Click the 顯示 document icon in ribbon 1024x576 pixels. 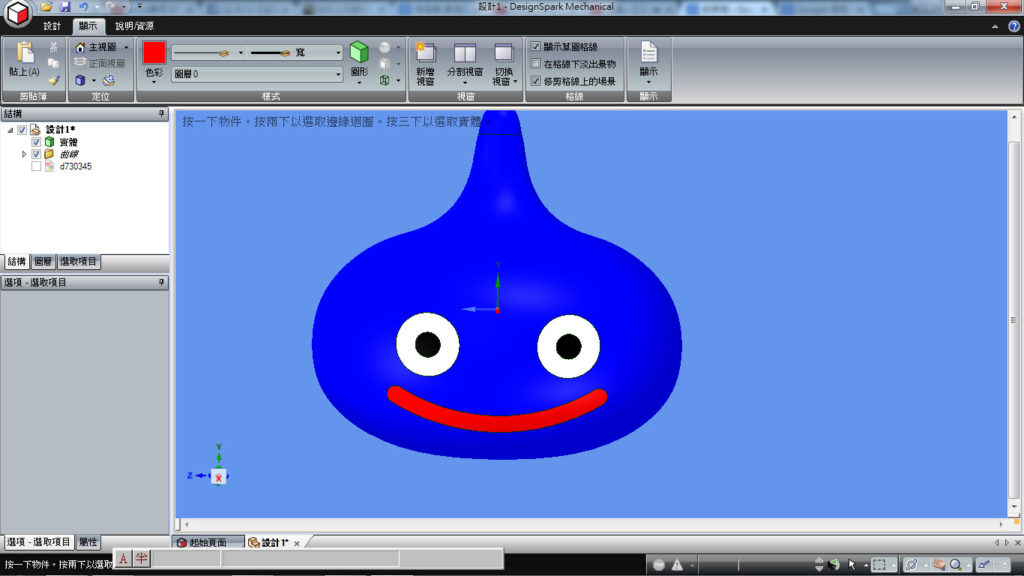[648, 52]
